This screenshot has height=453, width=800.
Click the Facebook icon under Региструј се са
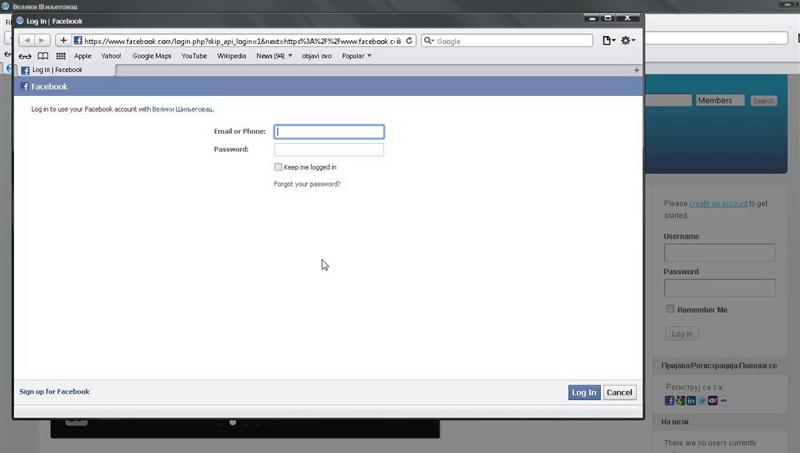tap(669, 400)
